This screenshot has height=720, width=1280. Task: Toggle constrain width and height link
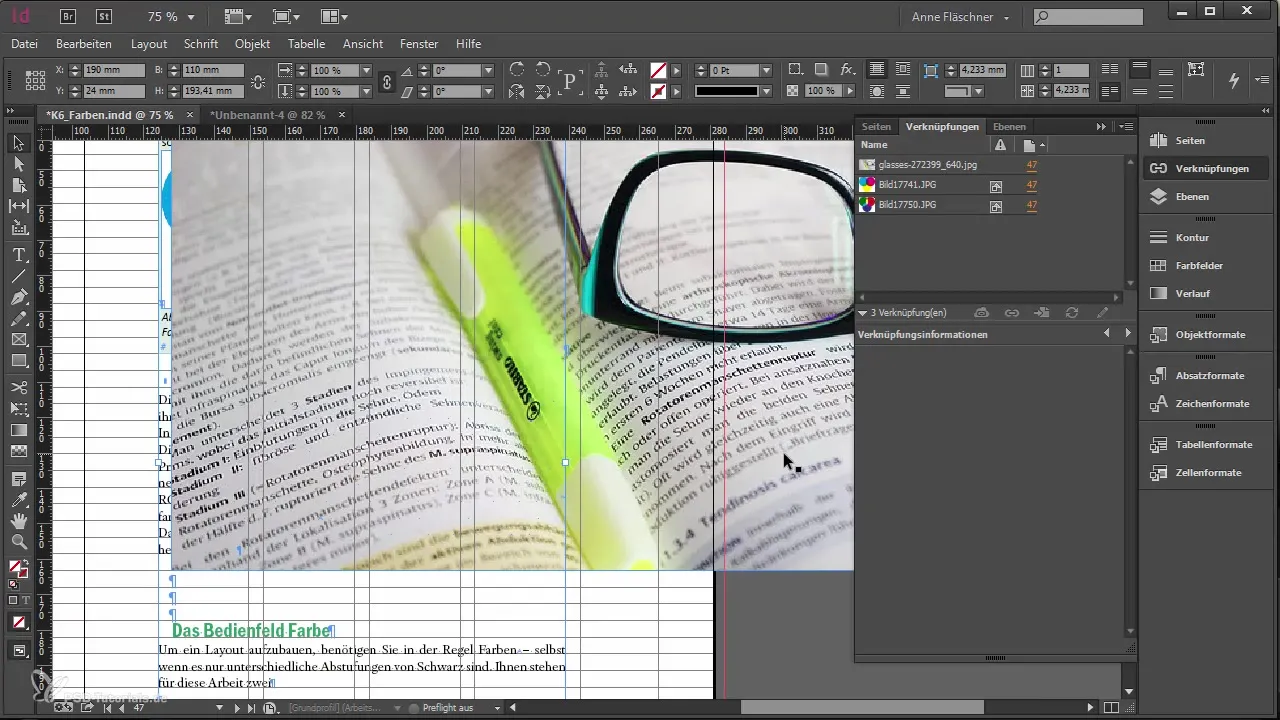[258, 81]
